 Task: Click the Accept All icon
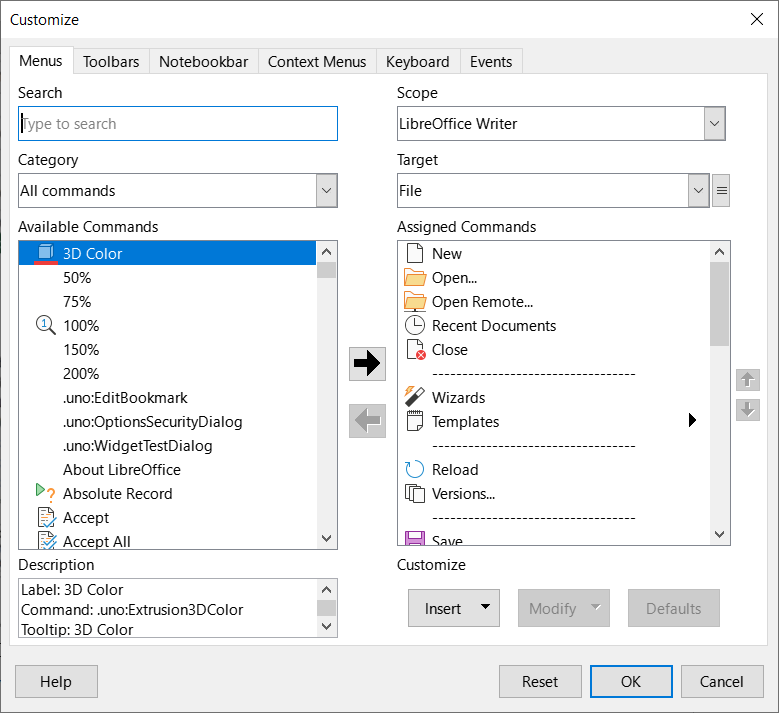(x=47, y=541)
